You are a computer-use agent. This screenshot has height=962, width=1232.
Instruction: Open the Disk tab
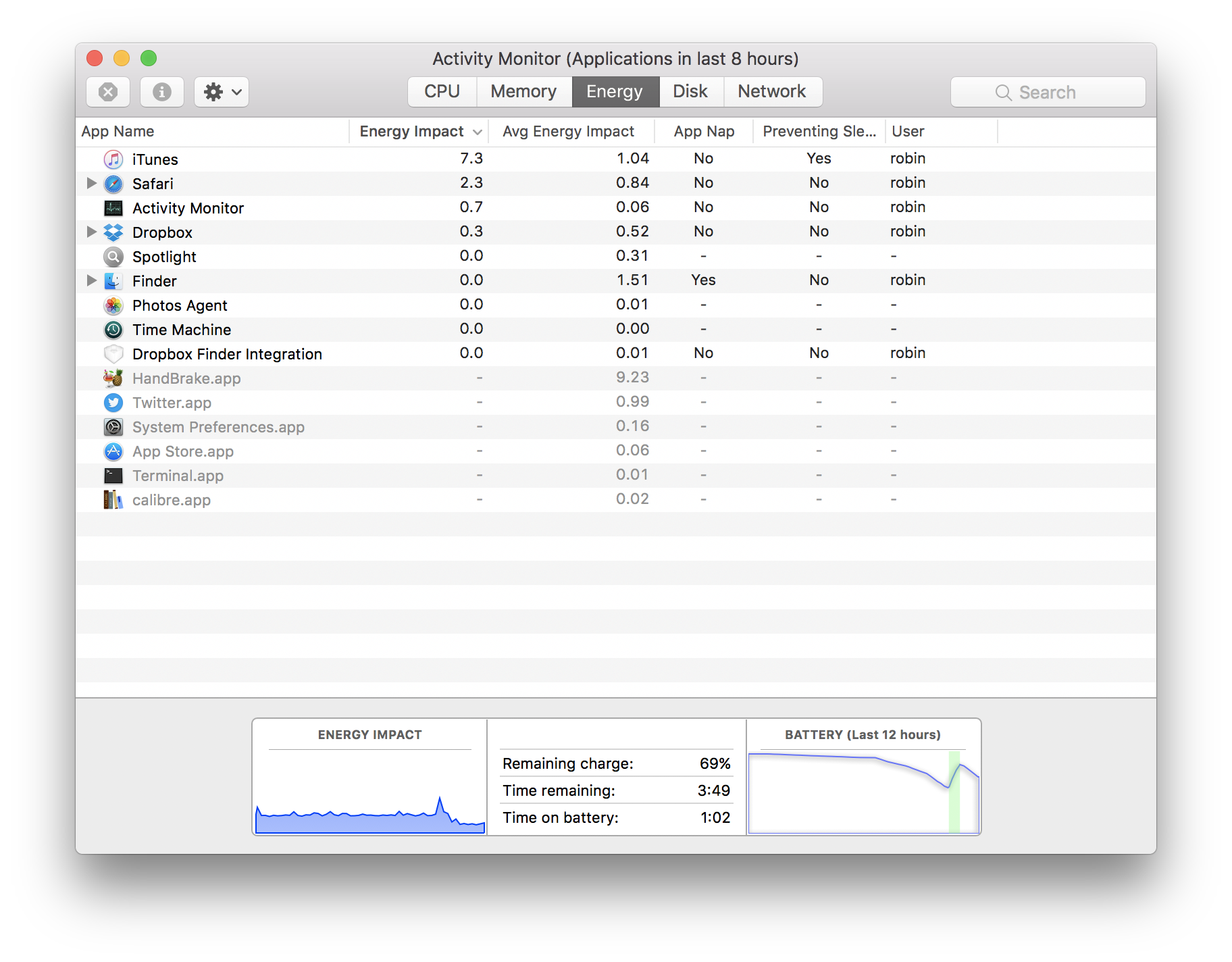691,92
